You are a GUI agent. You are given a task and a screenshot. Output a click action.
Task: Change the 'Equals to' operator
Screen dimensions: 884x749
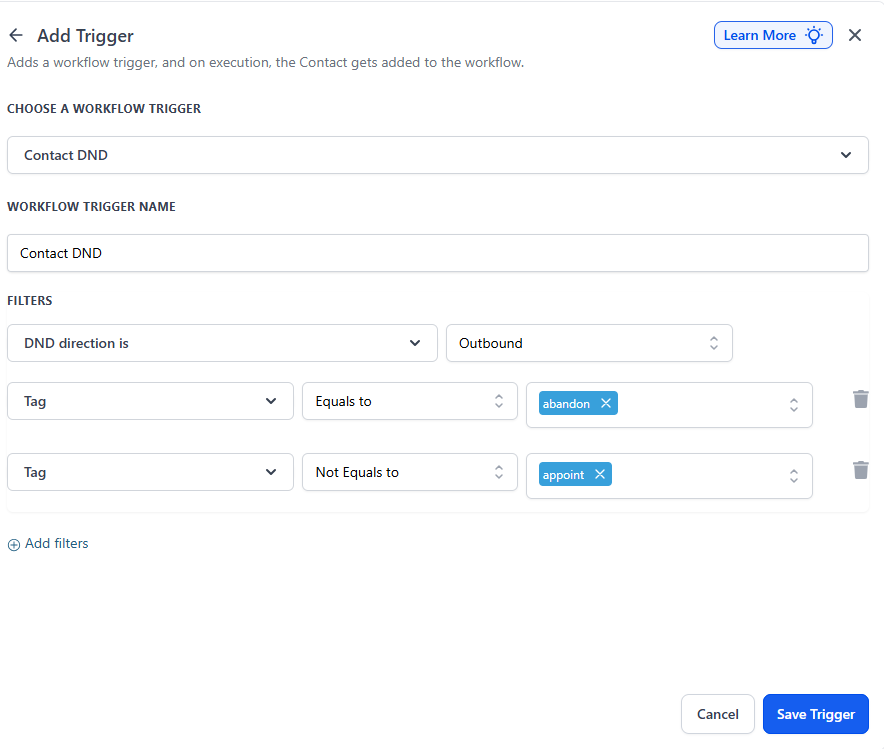coord(409,401)
